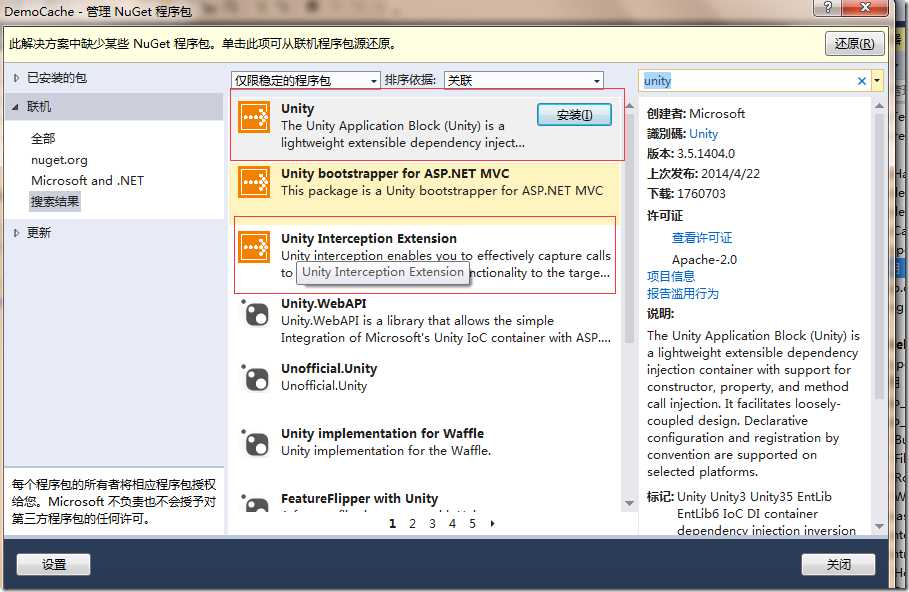Expand the 已安装的包 tree node
The image size is (909, 592).
[x=16, y=78]
